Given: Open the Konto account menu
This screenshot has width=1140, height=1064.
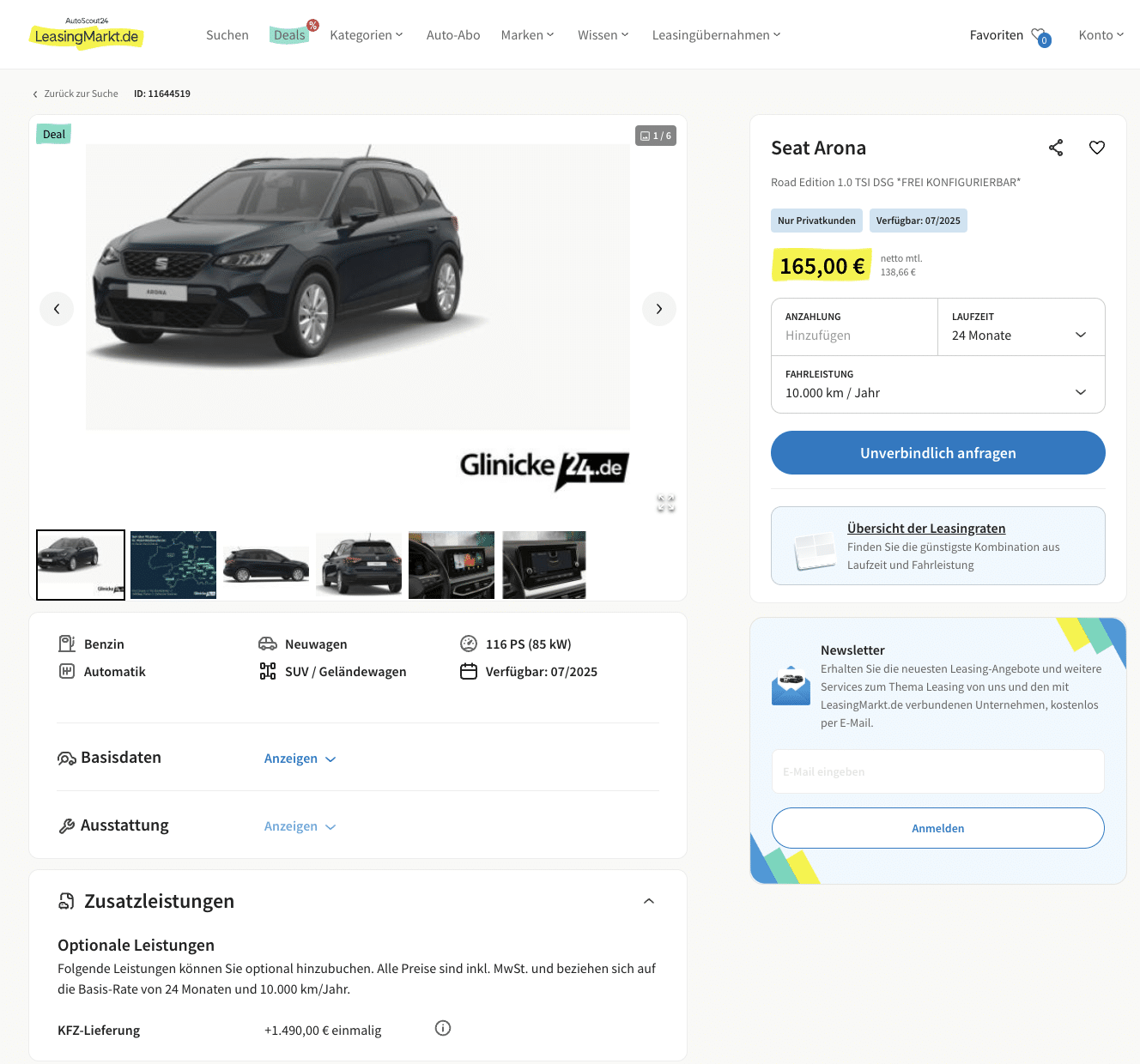Looking at the screenshot, I should coord(1101,35).
